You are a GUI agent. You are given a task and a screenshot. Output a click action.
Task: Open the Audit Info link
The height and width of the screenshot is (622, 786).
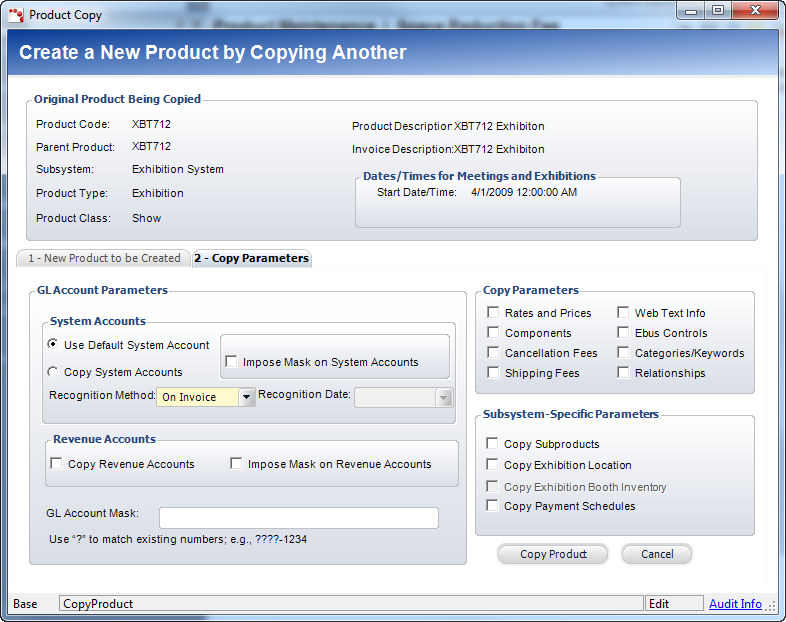[735, 604]
